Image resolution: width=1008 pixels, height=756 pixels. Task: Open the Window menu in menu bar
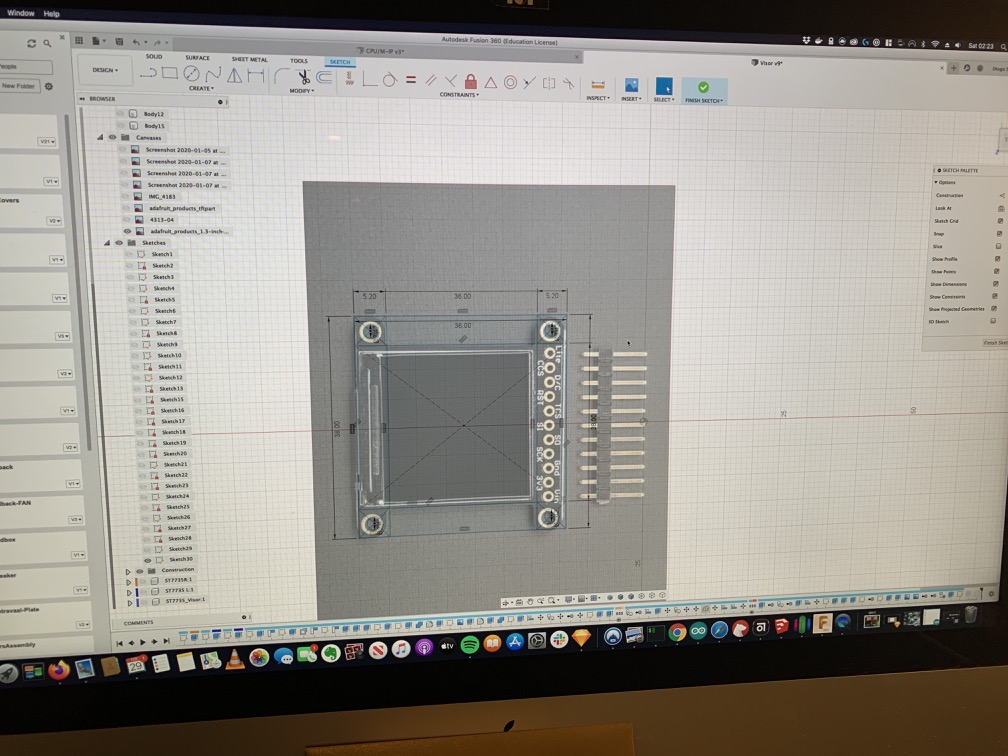(x=21, y=12)
